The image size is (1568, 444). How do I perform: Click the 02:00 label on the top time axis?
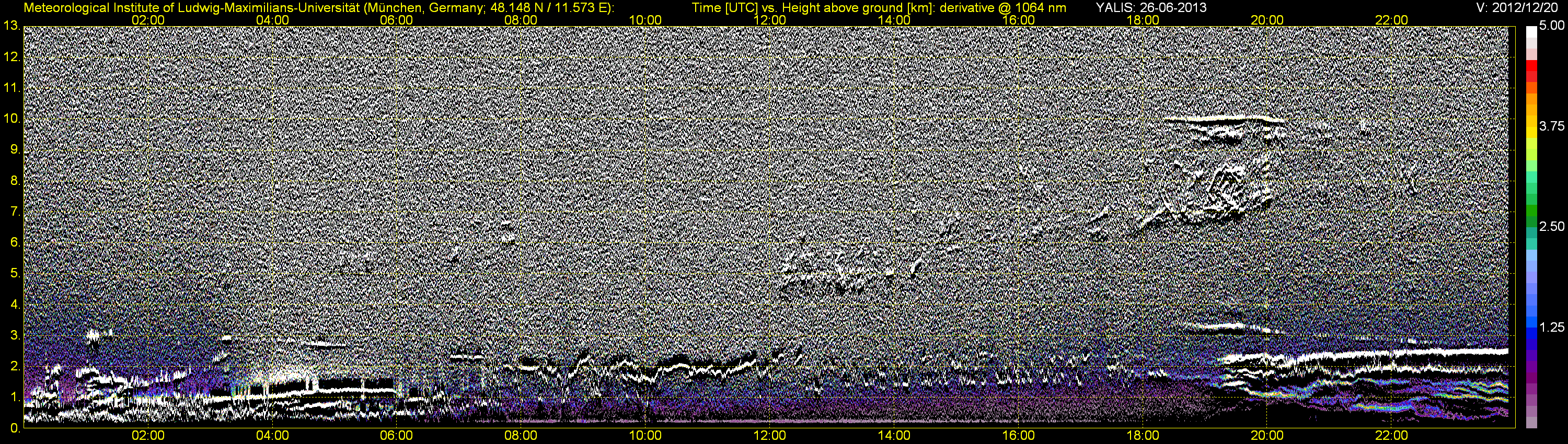(x=148, y=20)
